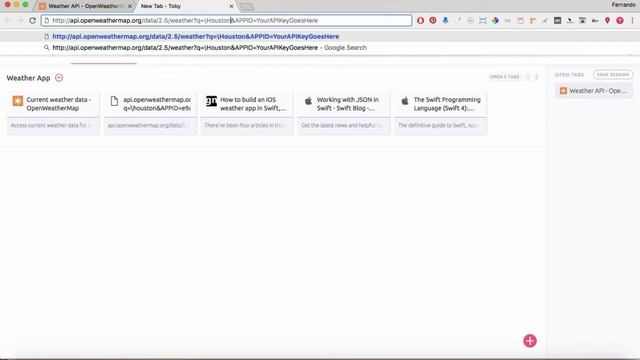Open a new browser tab
The height and width of the screenshot is (360, 640).
(247, 7)
